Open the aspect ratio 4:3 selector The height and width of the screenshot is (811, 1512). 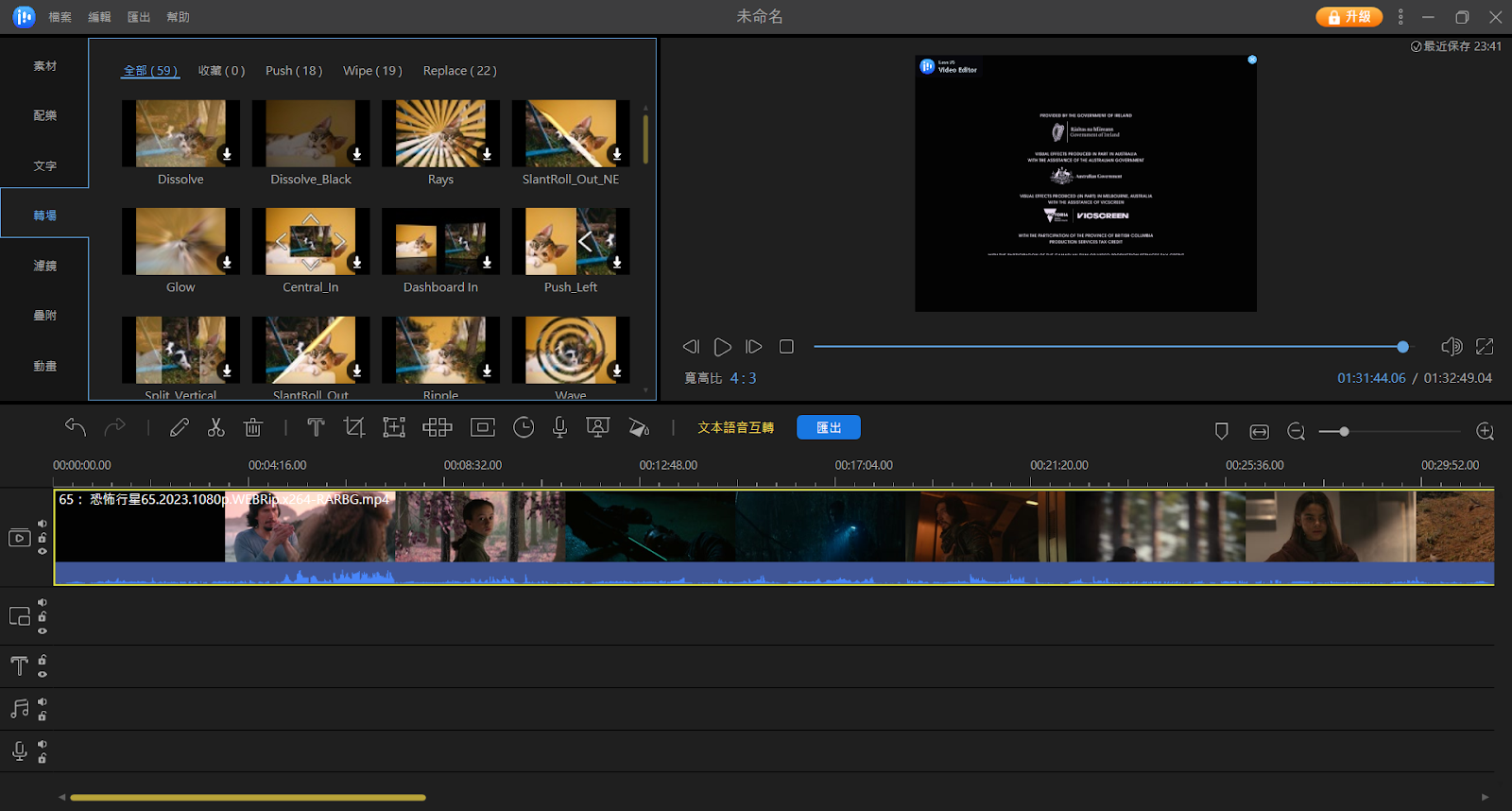point(743,378)
